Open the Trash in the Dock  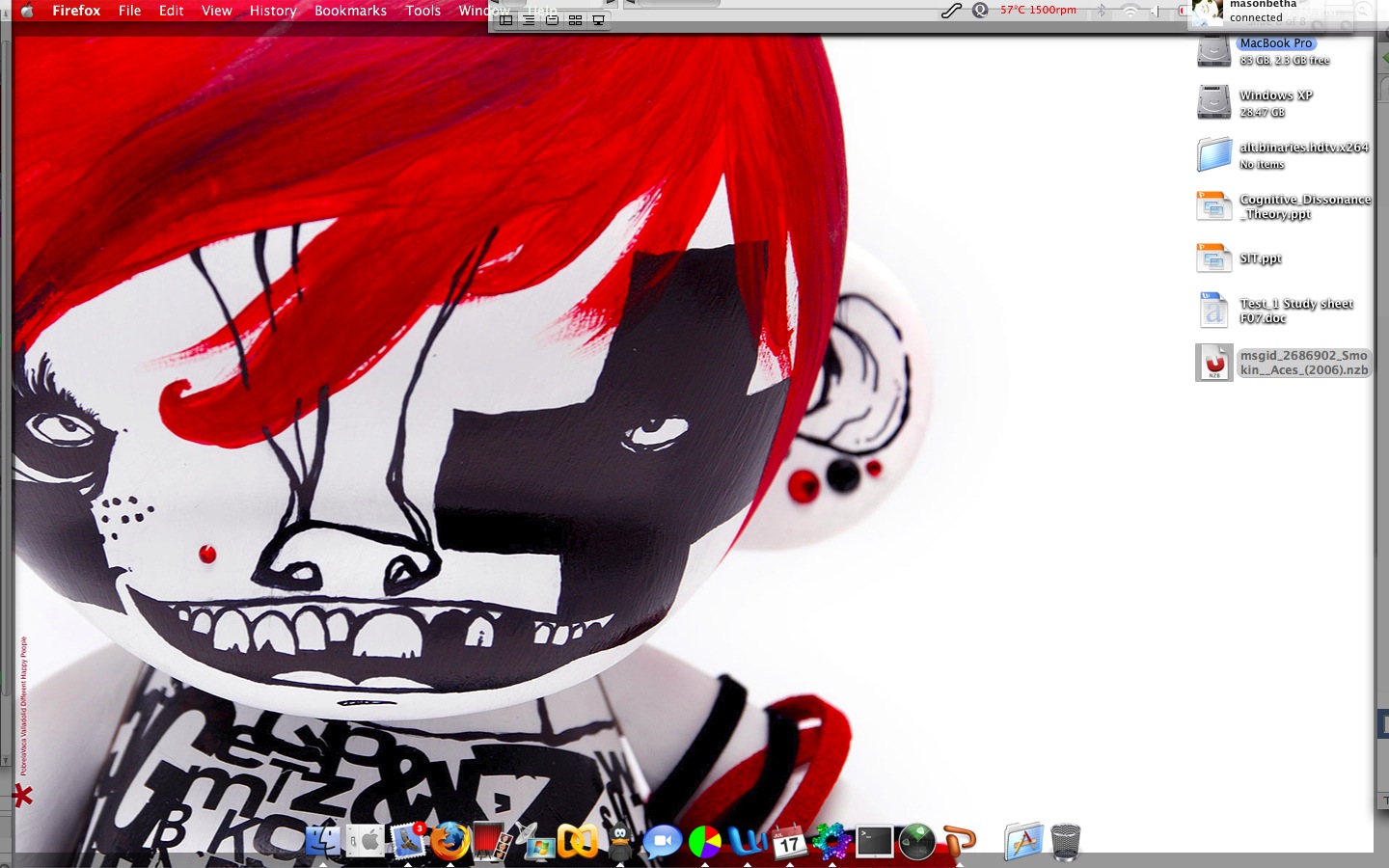pyautogui.click(x=1066, y=841)
